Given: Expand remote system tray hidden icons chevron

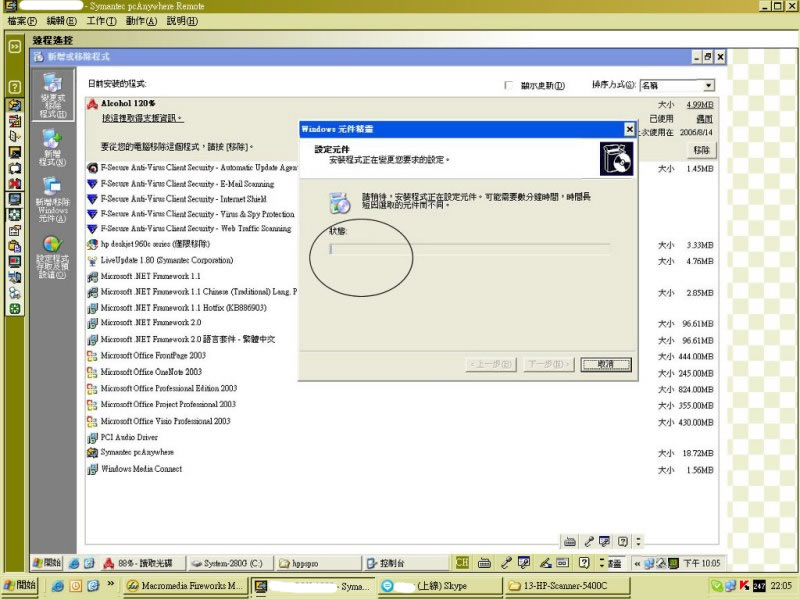Looking at the screenshot, I should click(637, 563).
